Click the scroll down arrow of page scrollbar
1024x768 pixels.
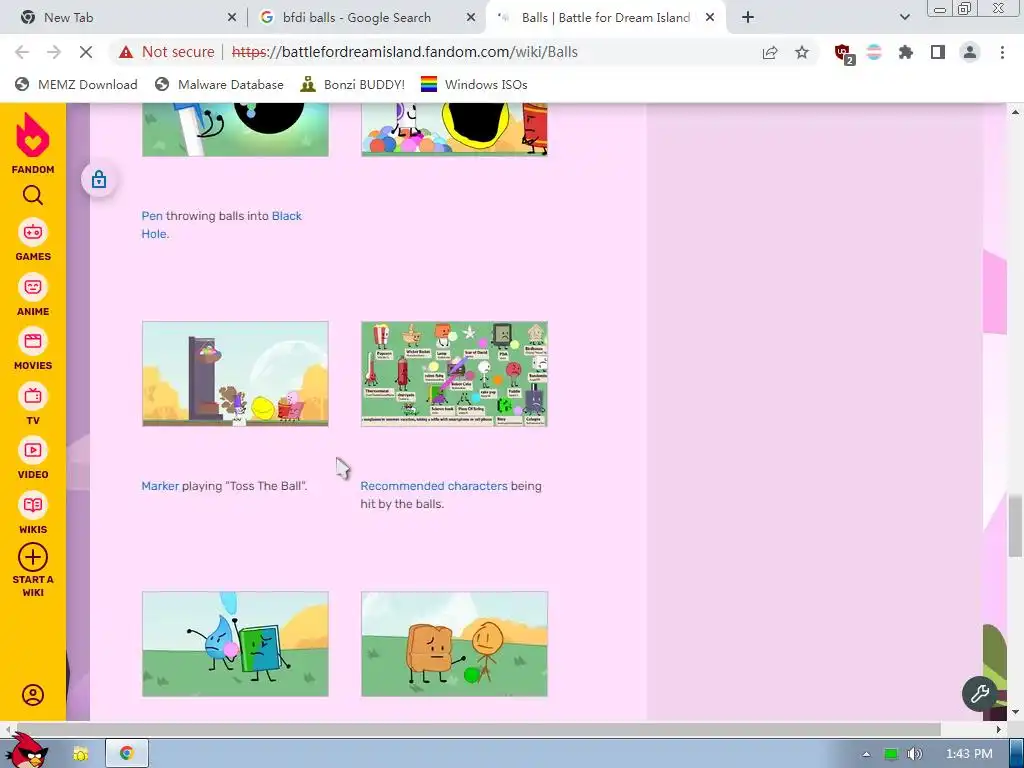coord(1015,712)
